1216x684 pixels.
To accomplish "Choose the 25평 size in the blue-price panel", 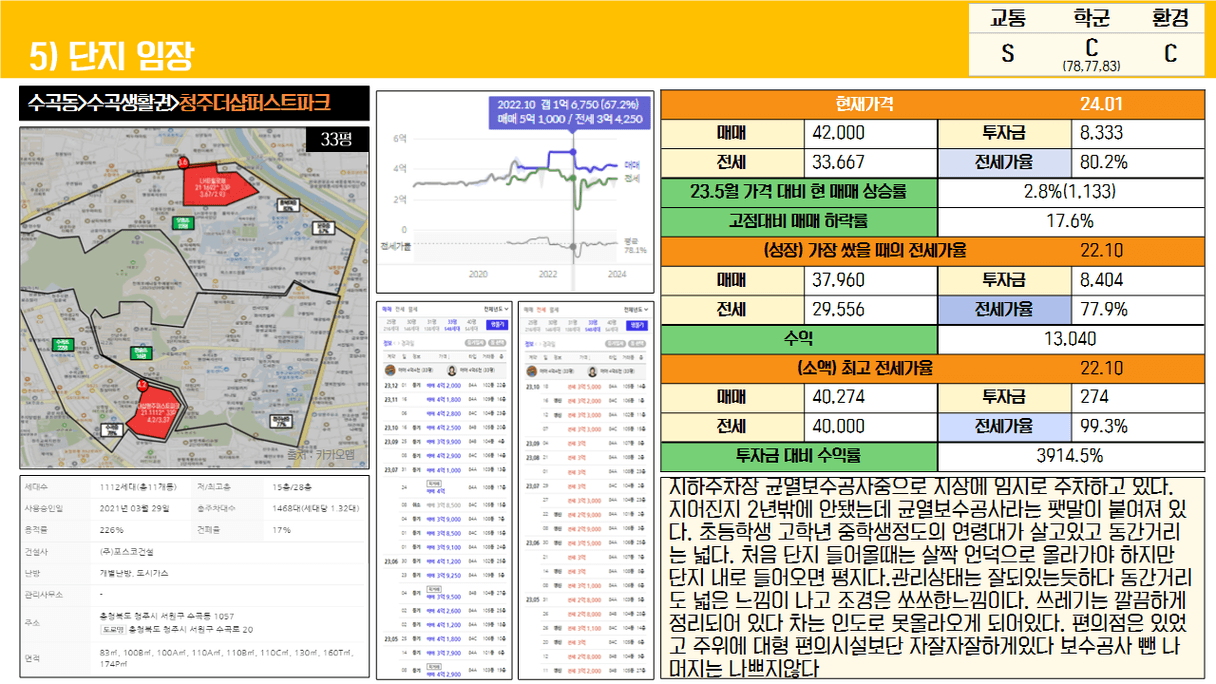I will [x=391, y=324].
